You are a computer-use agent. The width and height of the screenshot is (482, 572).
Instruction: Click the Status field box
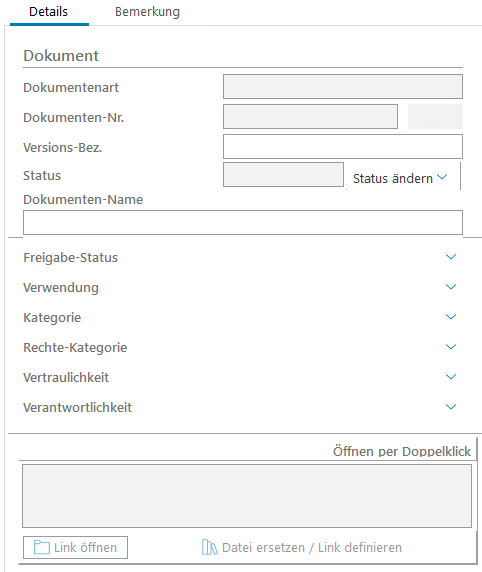click(284, 175)
